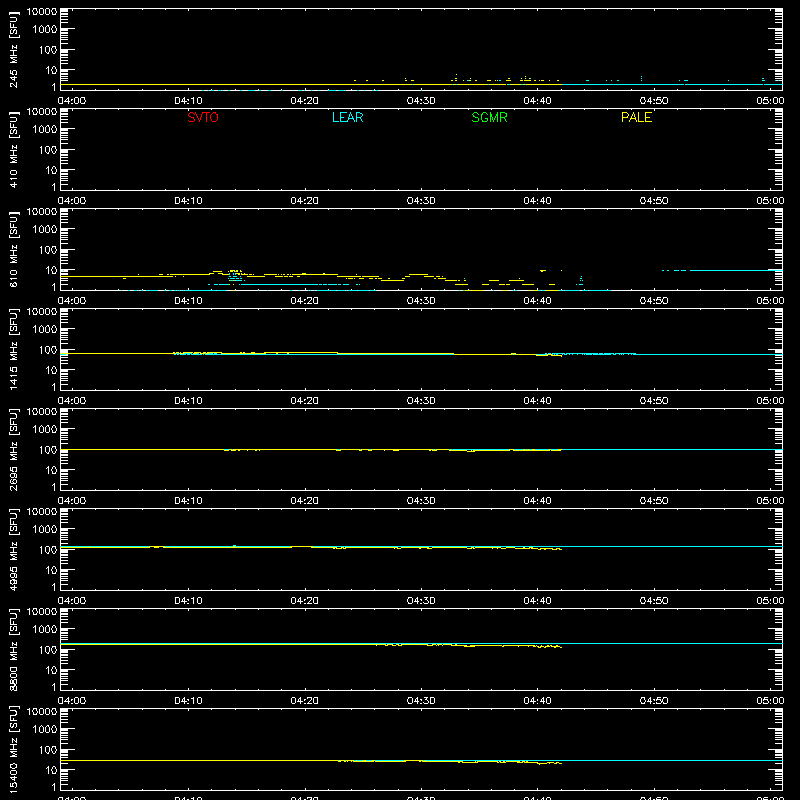Select the 2695 MHz [SFU] axis title
This screenshot has width=800, height=800.
(x=13, y=449)
